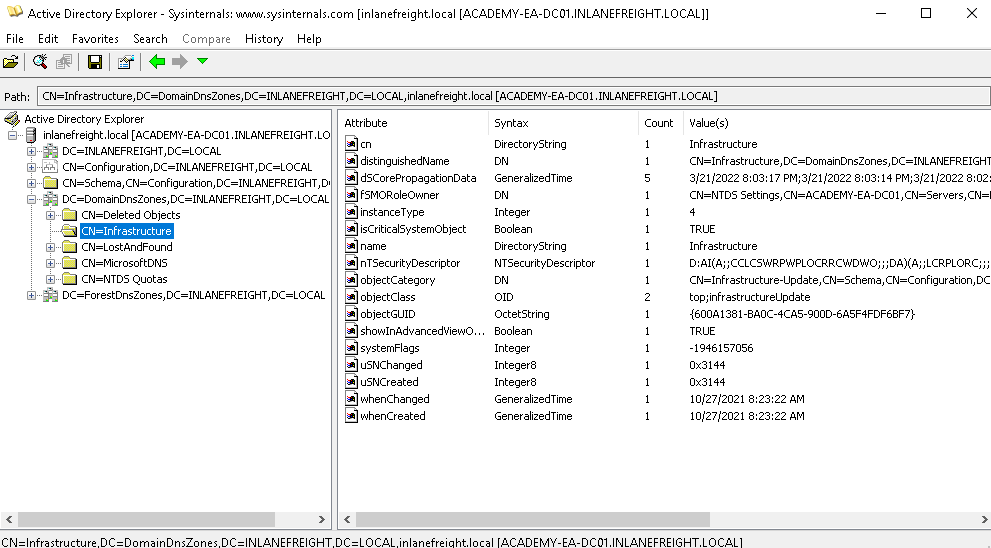Screen dimensions: 991x548
Task: Click the folder icon of CN=MicrosoftDNS
Action: click(x=70, y=263)
